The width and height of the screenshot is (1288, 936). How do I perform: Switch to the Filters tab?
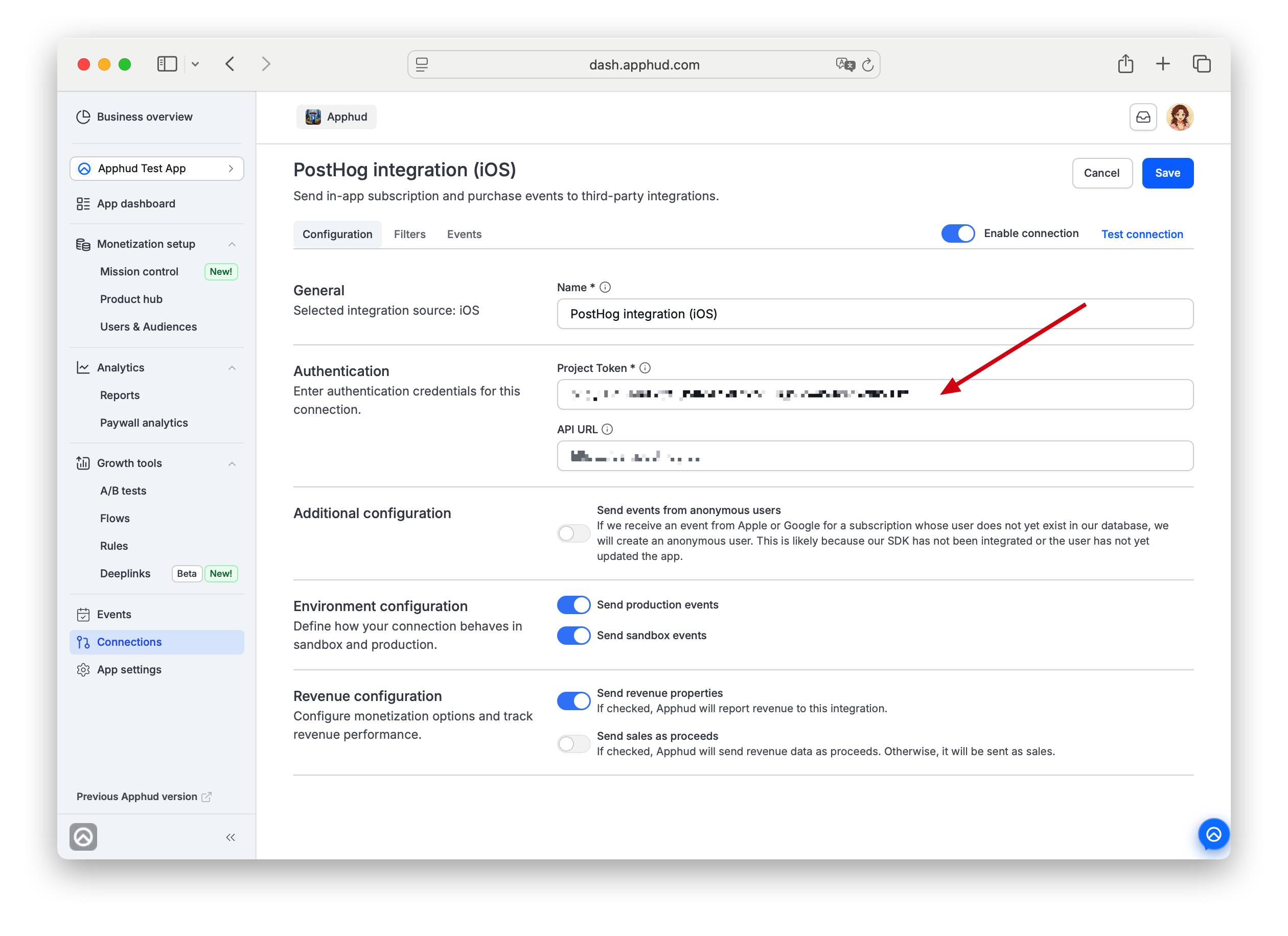click(409, 235)
